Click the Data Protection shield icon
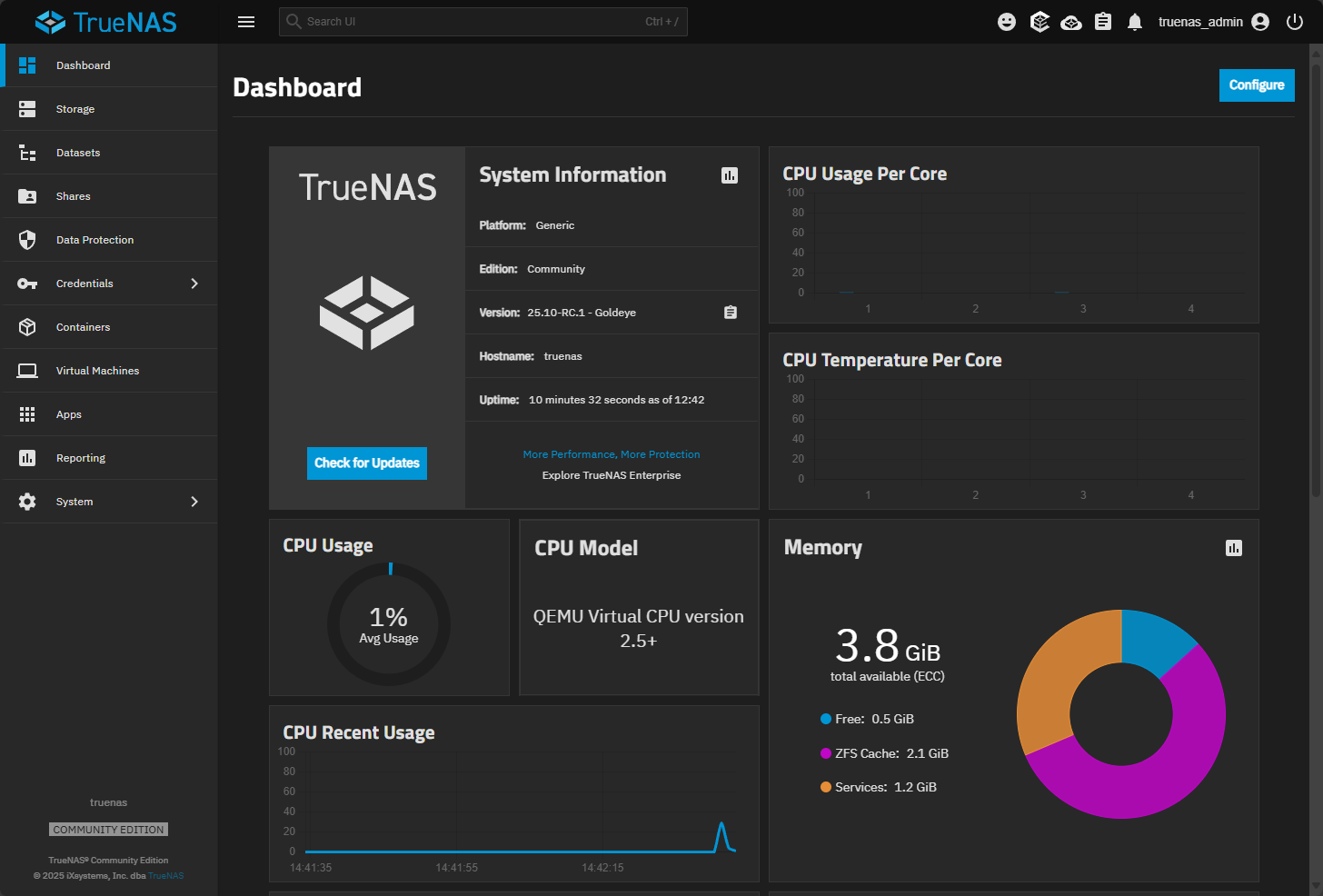Viewport: 1323px width, 896px height. point(27,240)
